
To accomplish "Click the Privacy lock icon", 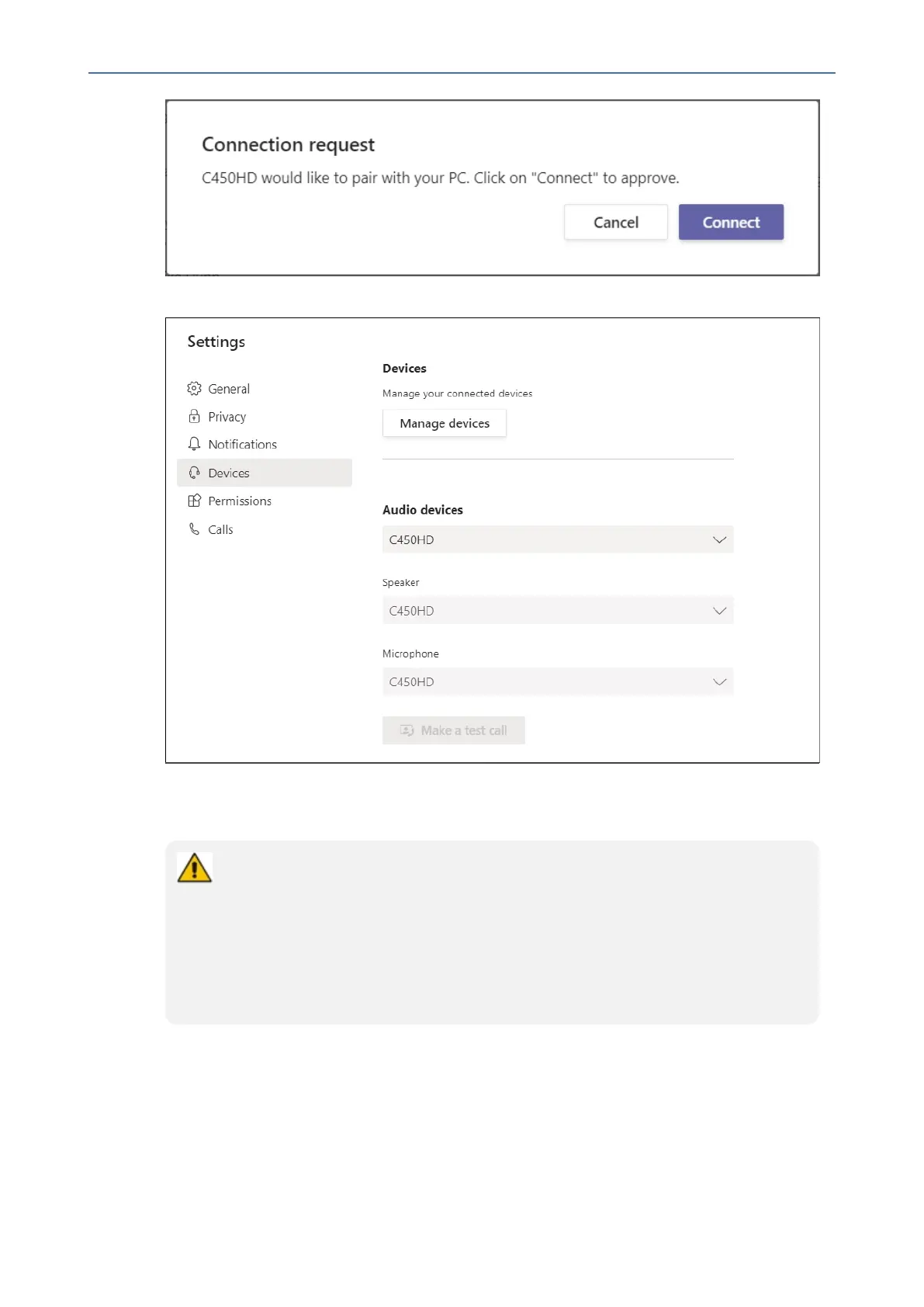I will 194,417.
